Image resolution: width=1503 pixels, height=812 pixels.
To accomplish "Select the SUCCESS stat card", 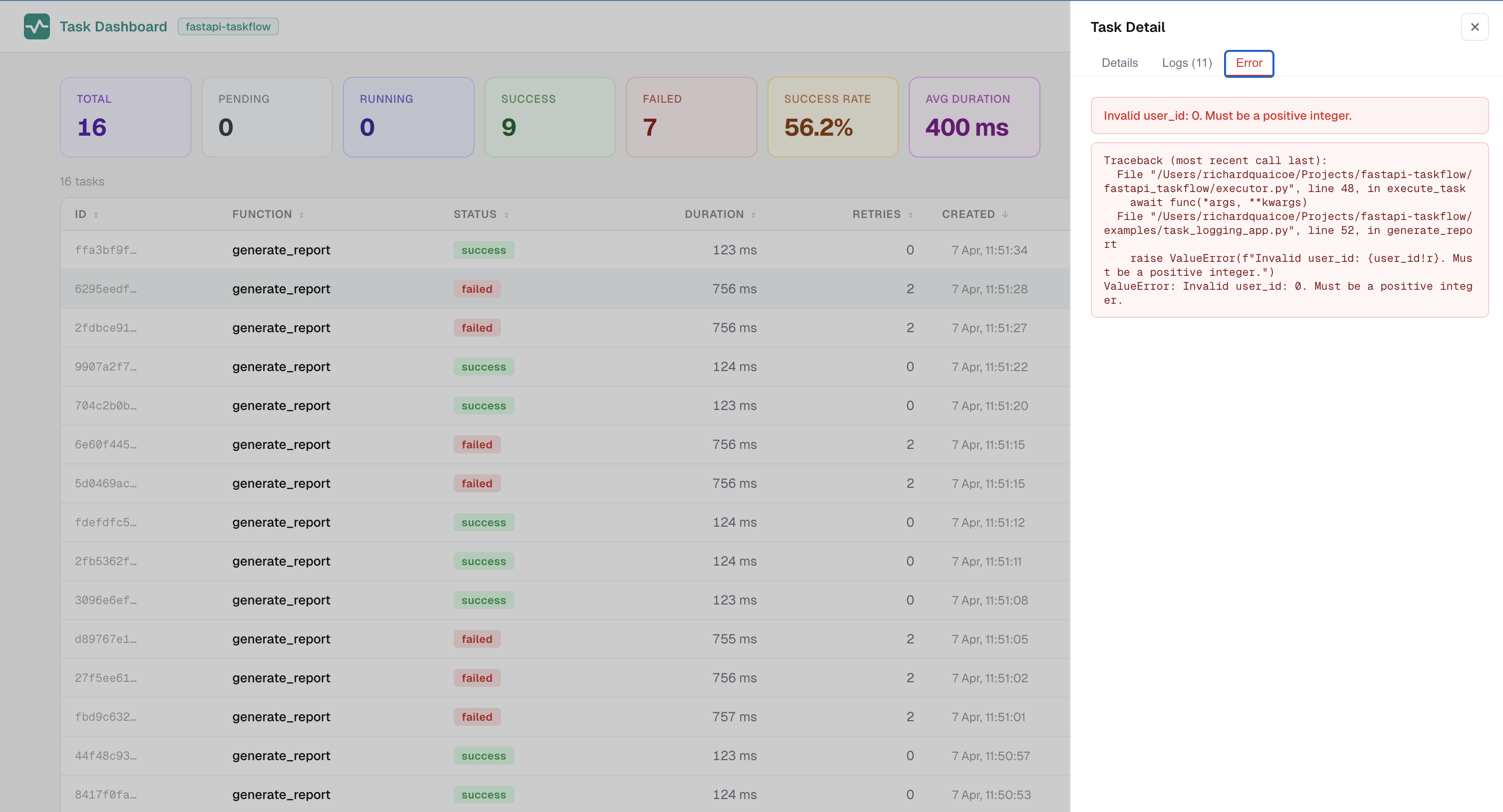I will [x=549, y=117].
